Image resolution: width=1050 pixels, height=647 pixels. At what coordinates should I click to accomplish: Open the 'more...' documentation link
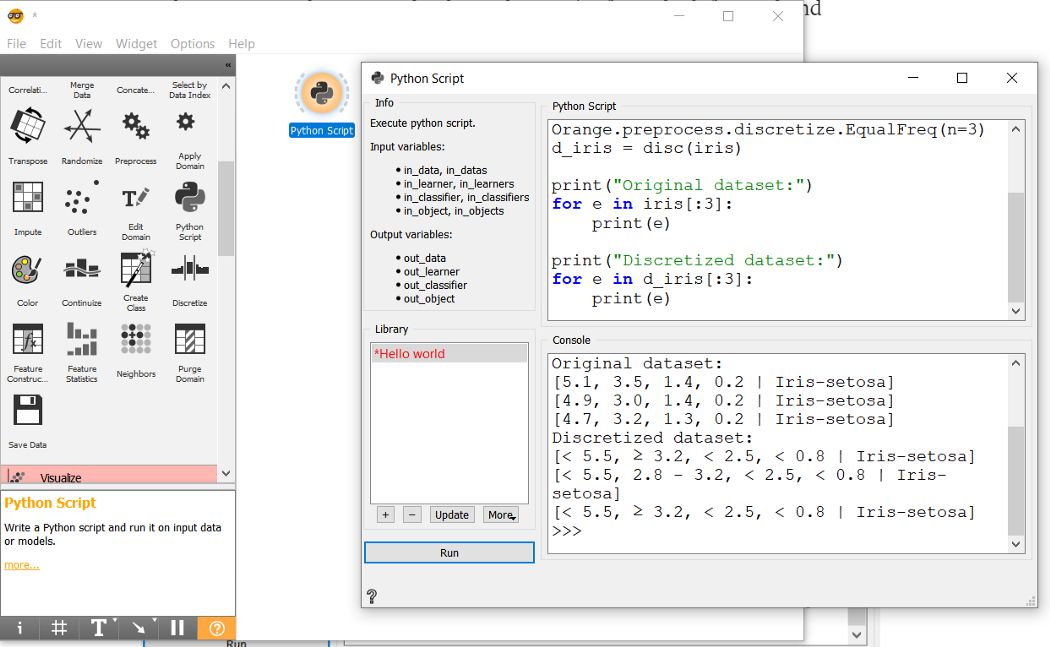21,564
